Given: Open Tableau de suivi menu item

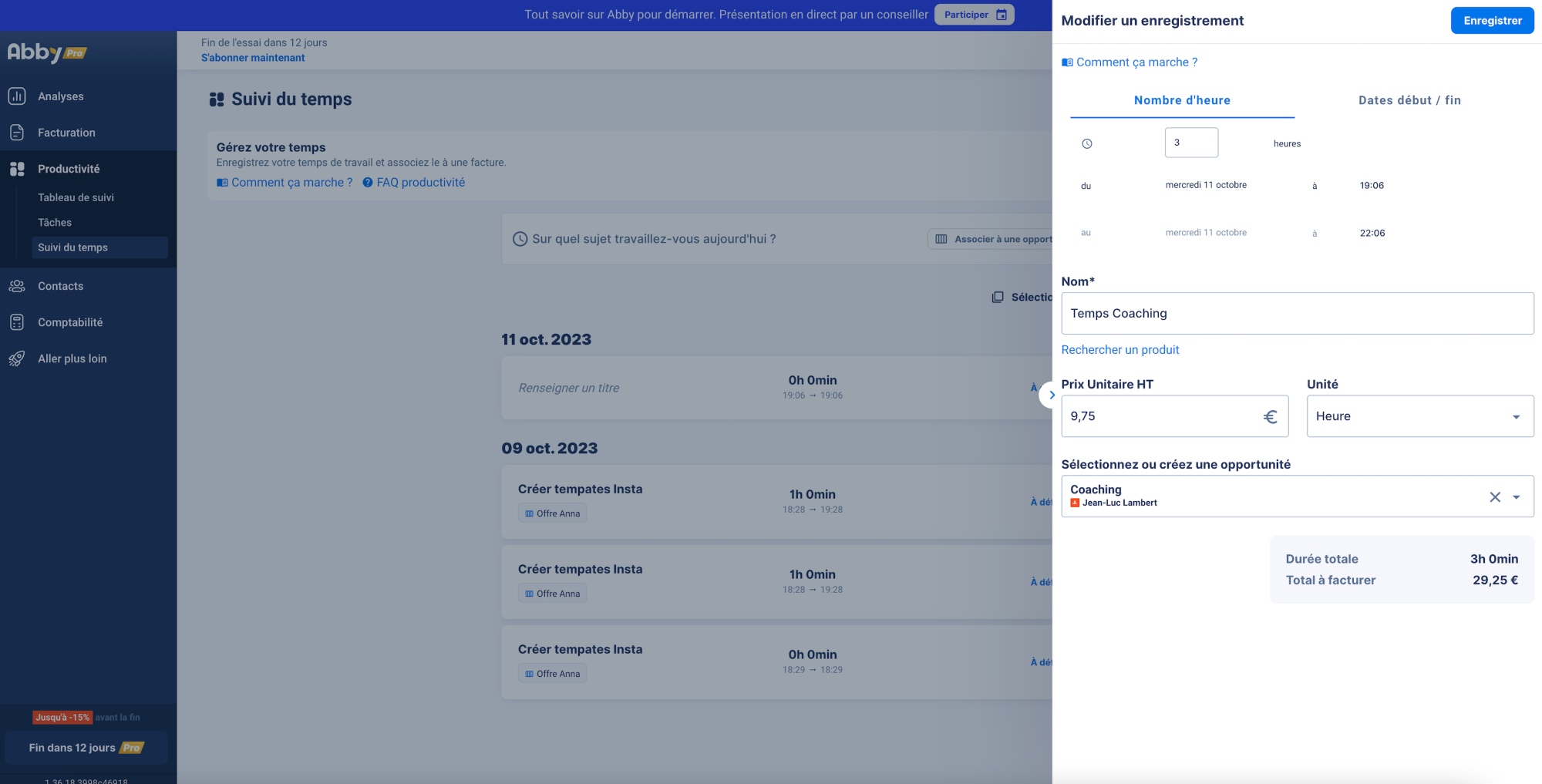Looking at the screenshot, I should pyautogui.click(x=76, y=197).
